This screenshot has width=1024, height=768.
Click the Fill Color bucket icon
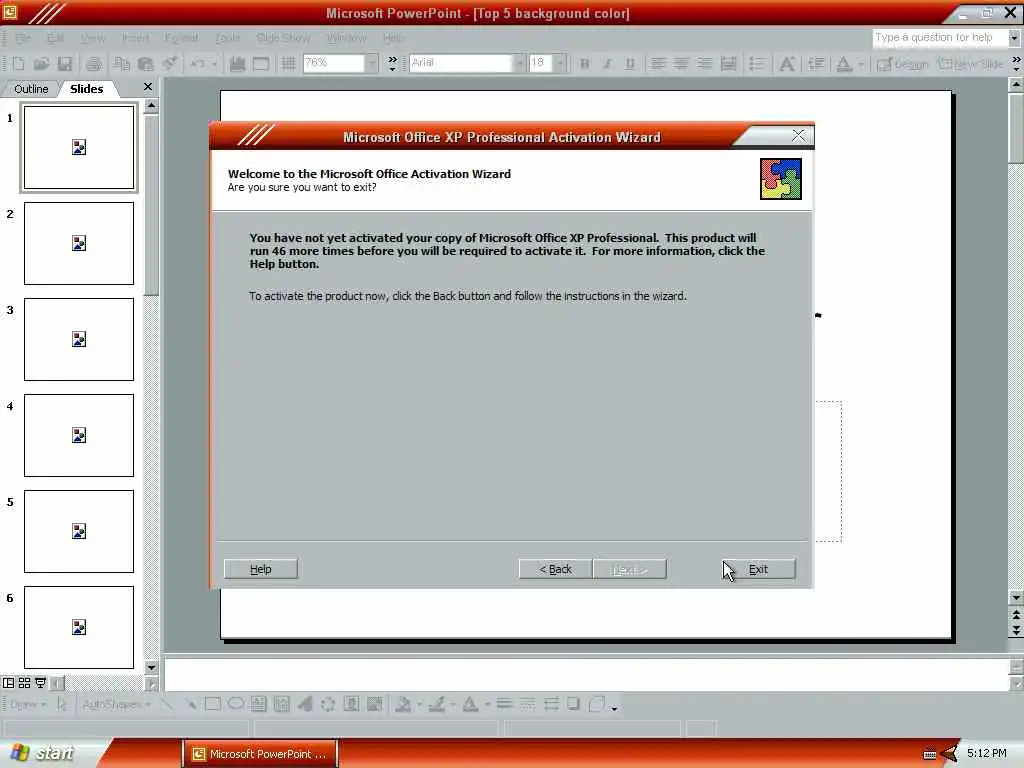[x=403, y=704]
